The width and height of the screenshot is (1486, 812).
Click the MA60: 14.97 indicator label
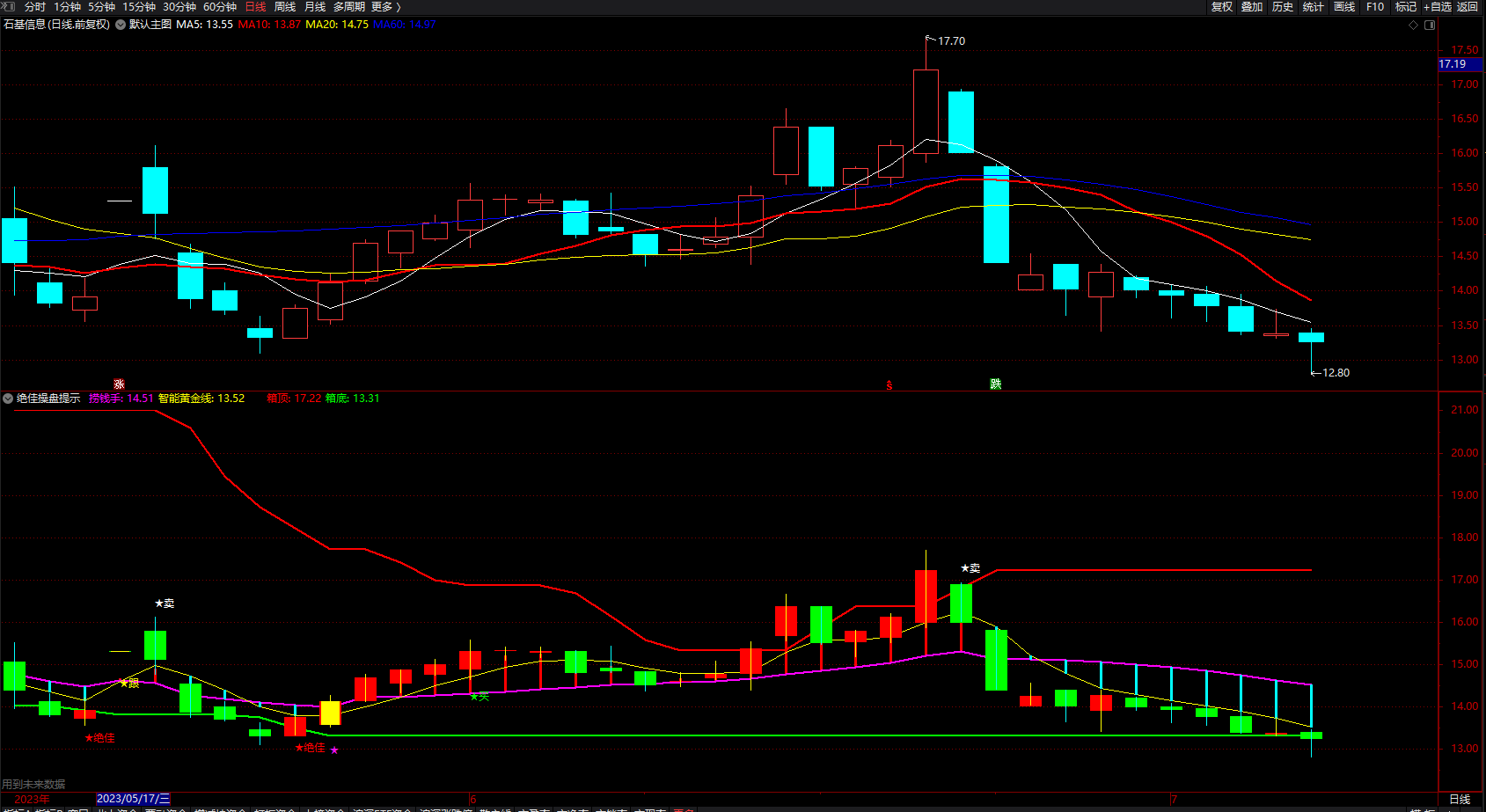coord(405,25)
